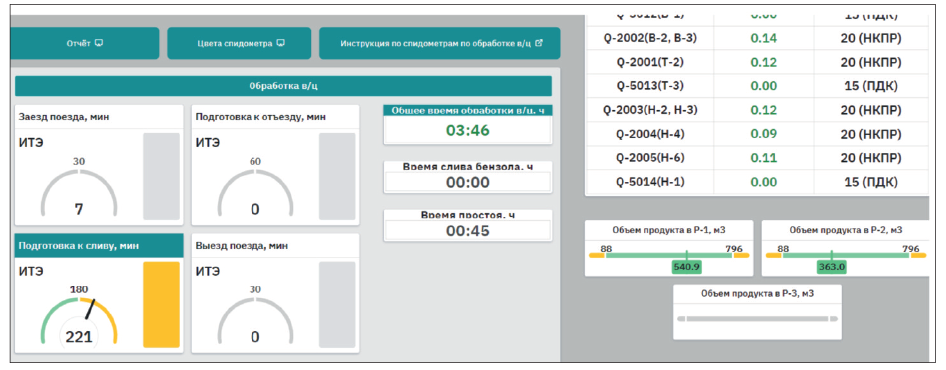The width and height of the screenshot is (946, 370).
Task: Click value 0.11 in Q-2005 row
Action: pos(764,158)
